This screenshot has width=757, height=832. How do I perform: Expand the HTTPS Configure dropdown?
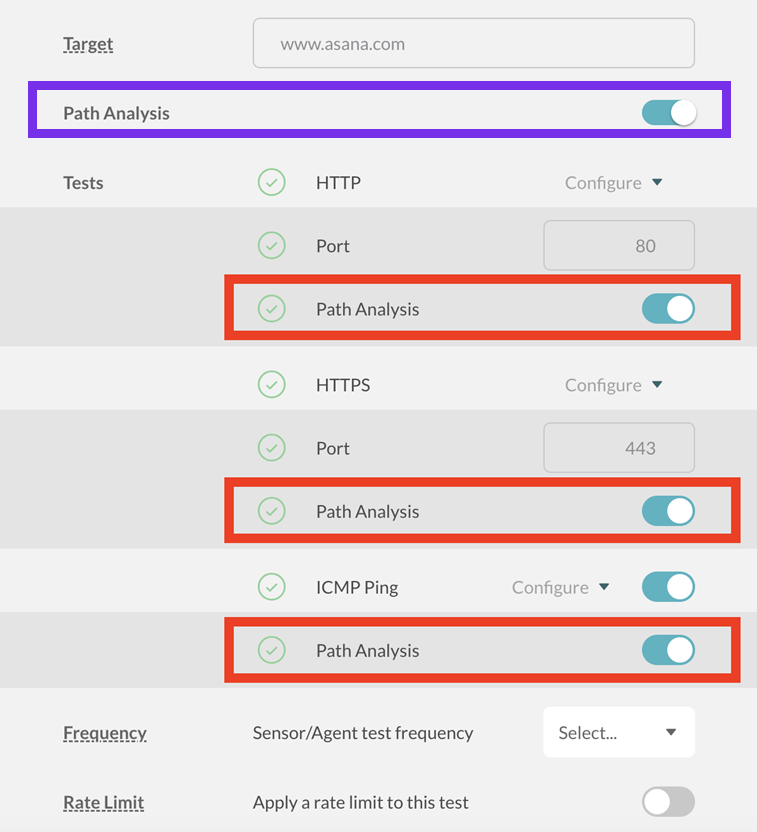click(x=613, y=385)
